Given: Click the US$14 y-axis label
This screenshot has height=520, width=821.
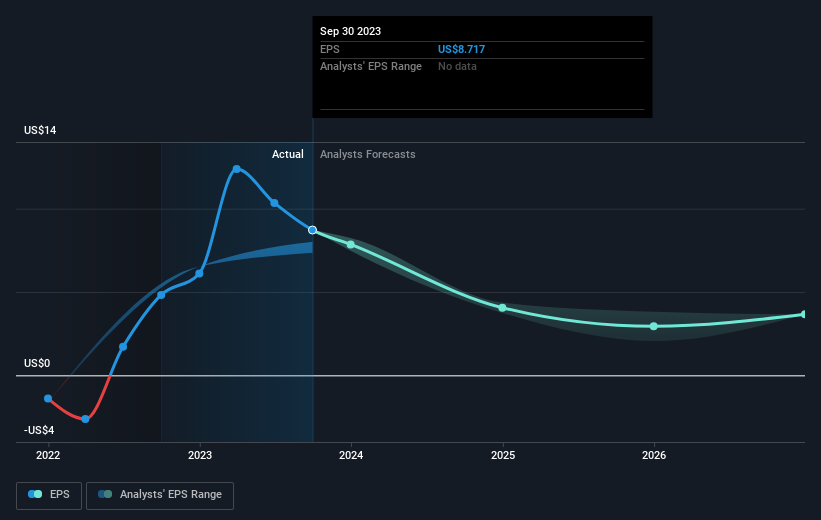Looking at the screenshot, I should (x=40, y=130).
